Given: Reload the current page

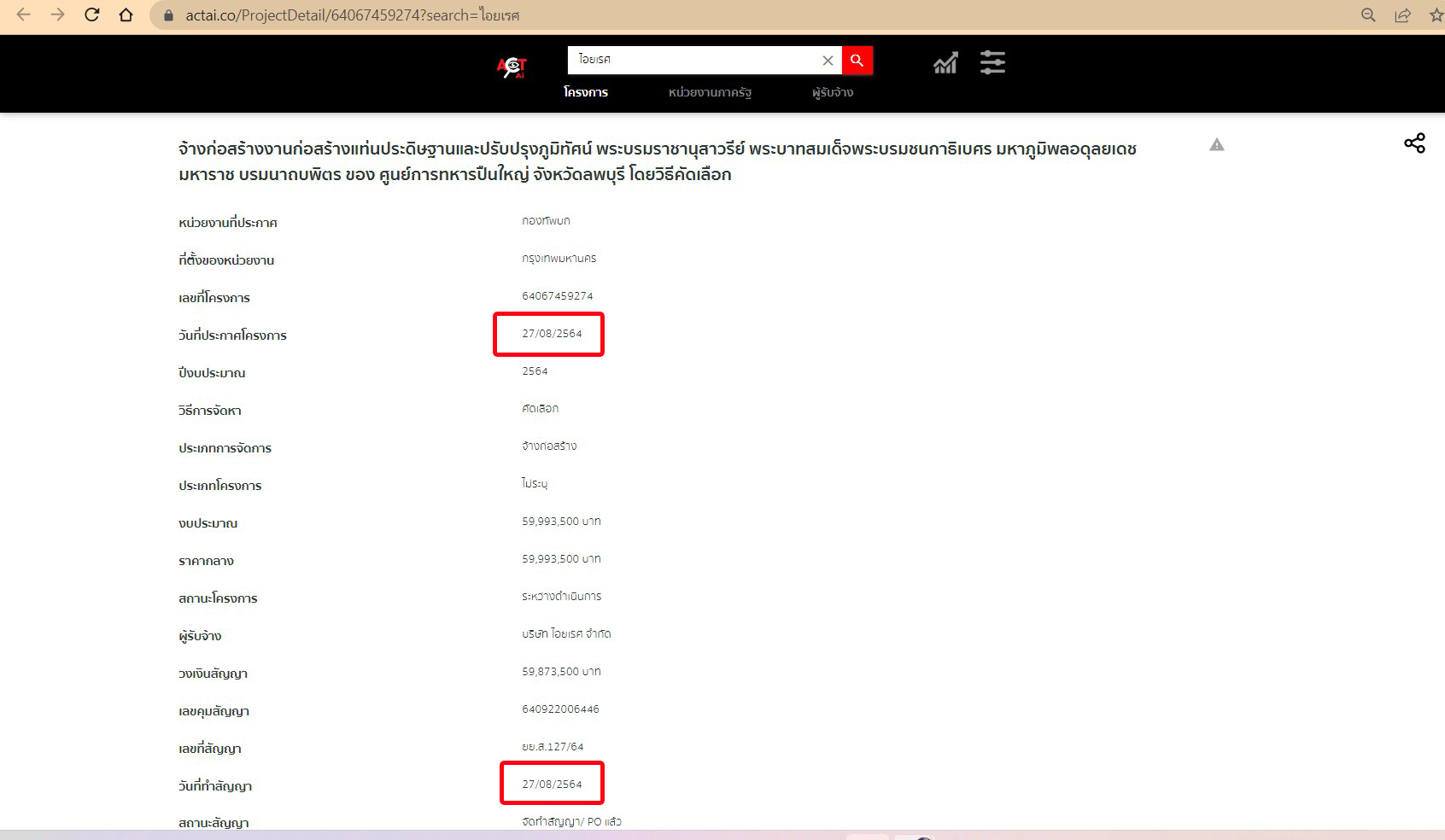Looking at the screenshot, I should pos(92,15).
